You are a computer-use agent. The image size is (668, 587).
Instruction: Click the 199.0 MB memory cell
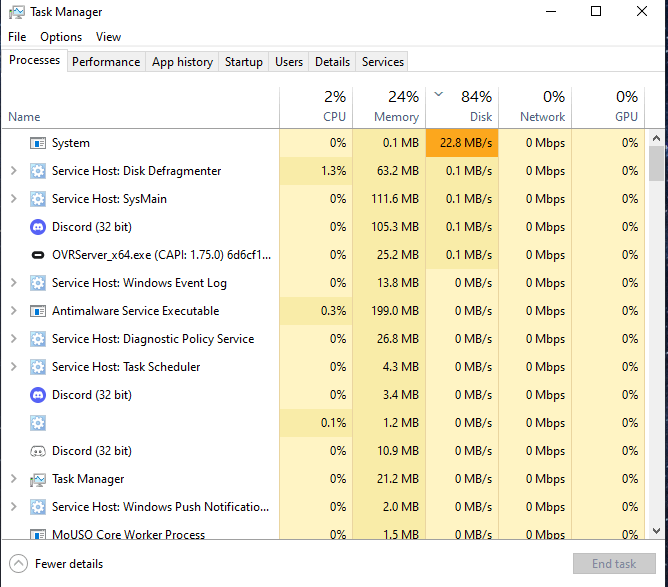pyautogui.click(x=389, y=311)
